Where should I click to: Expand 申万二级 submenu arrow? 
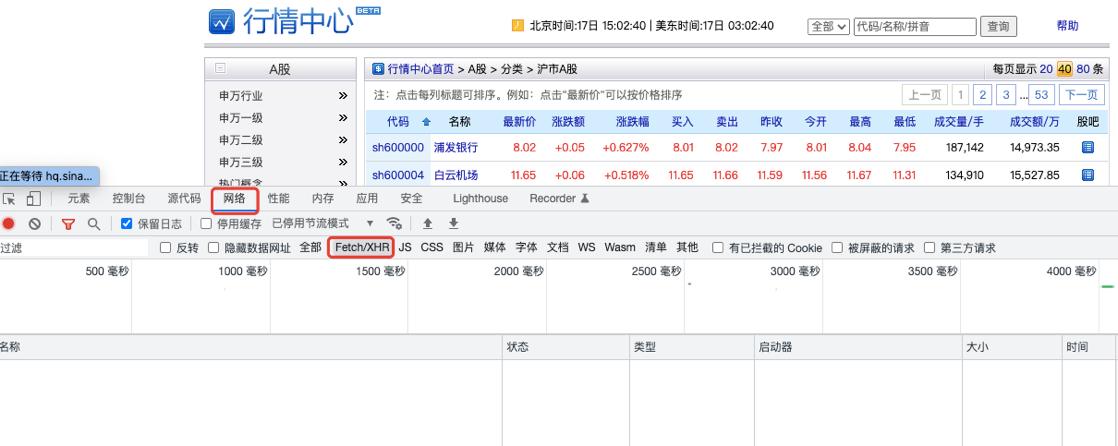343,140
